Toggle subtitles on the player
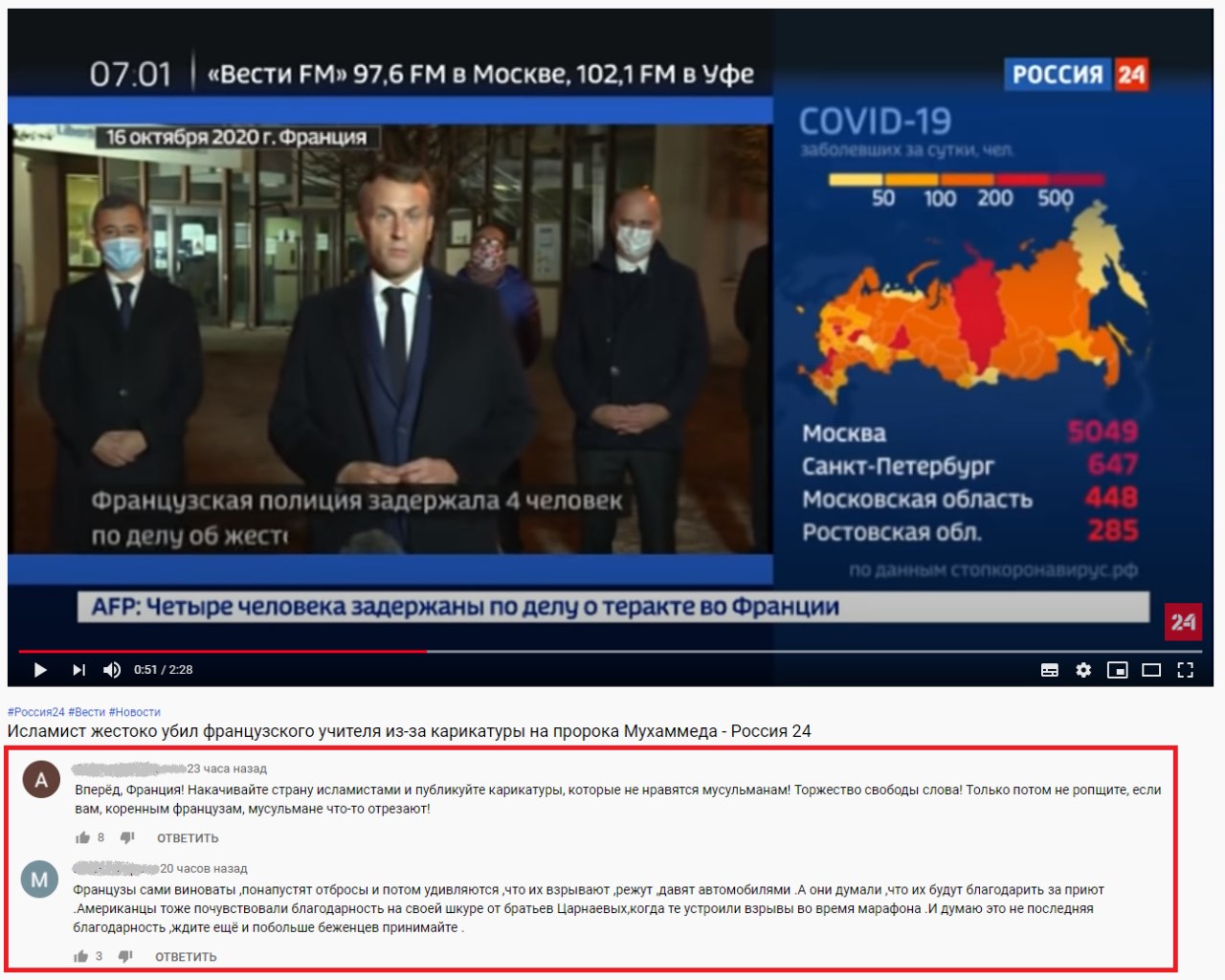The height and width of the screenshot is (980, 1225). point(1050,670)
